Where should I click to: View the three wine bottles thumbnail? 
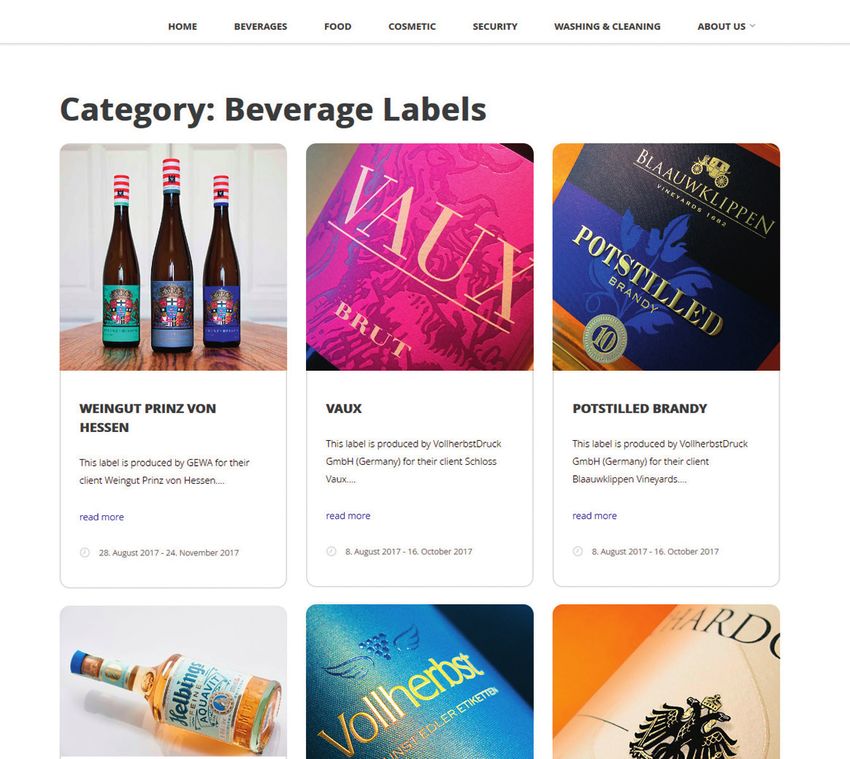pyautogui.click(x=173, y=257)
